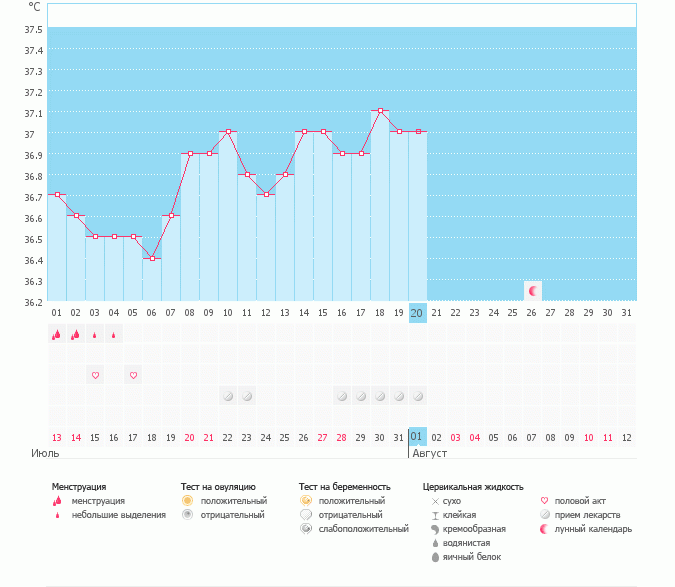Click the creamy cervical fluid legend icon

(x=435, y=528)
